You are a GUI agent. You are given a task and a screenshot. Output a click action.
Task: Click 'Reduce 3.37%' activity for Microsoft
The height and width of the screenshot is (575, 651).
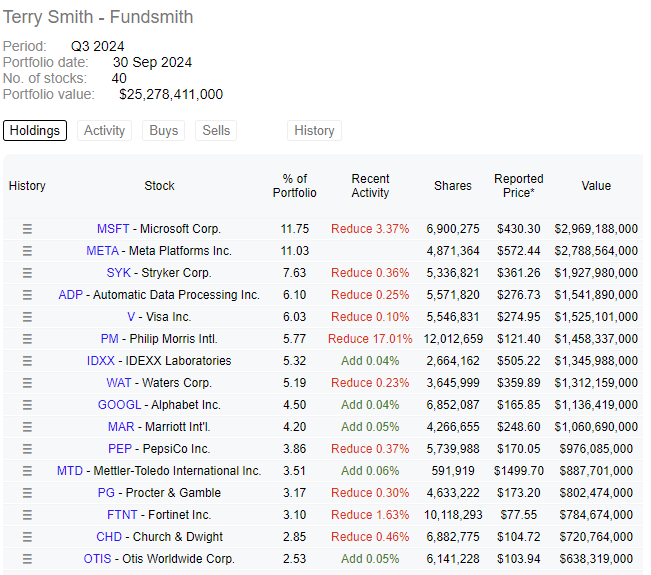click(x=370, y=229)
